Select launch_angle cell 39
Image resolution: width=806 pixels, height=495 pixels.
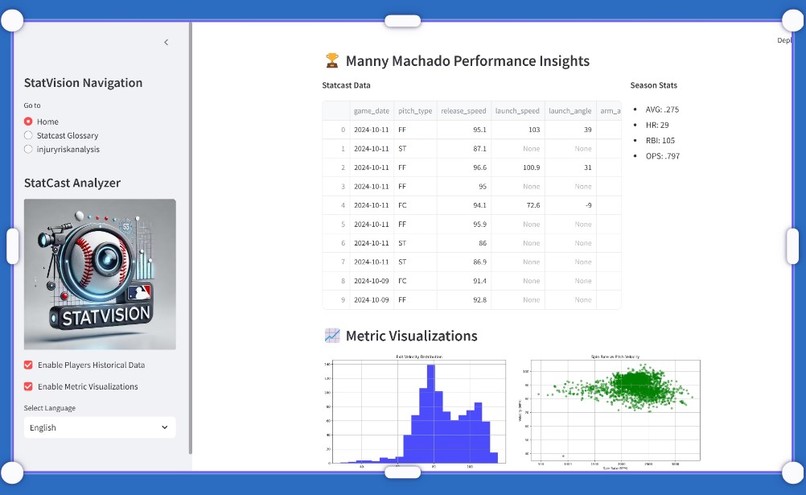coord(571,130)
